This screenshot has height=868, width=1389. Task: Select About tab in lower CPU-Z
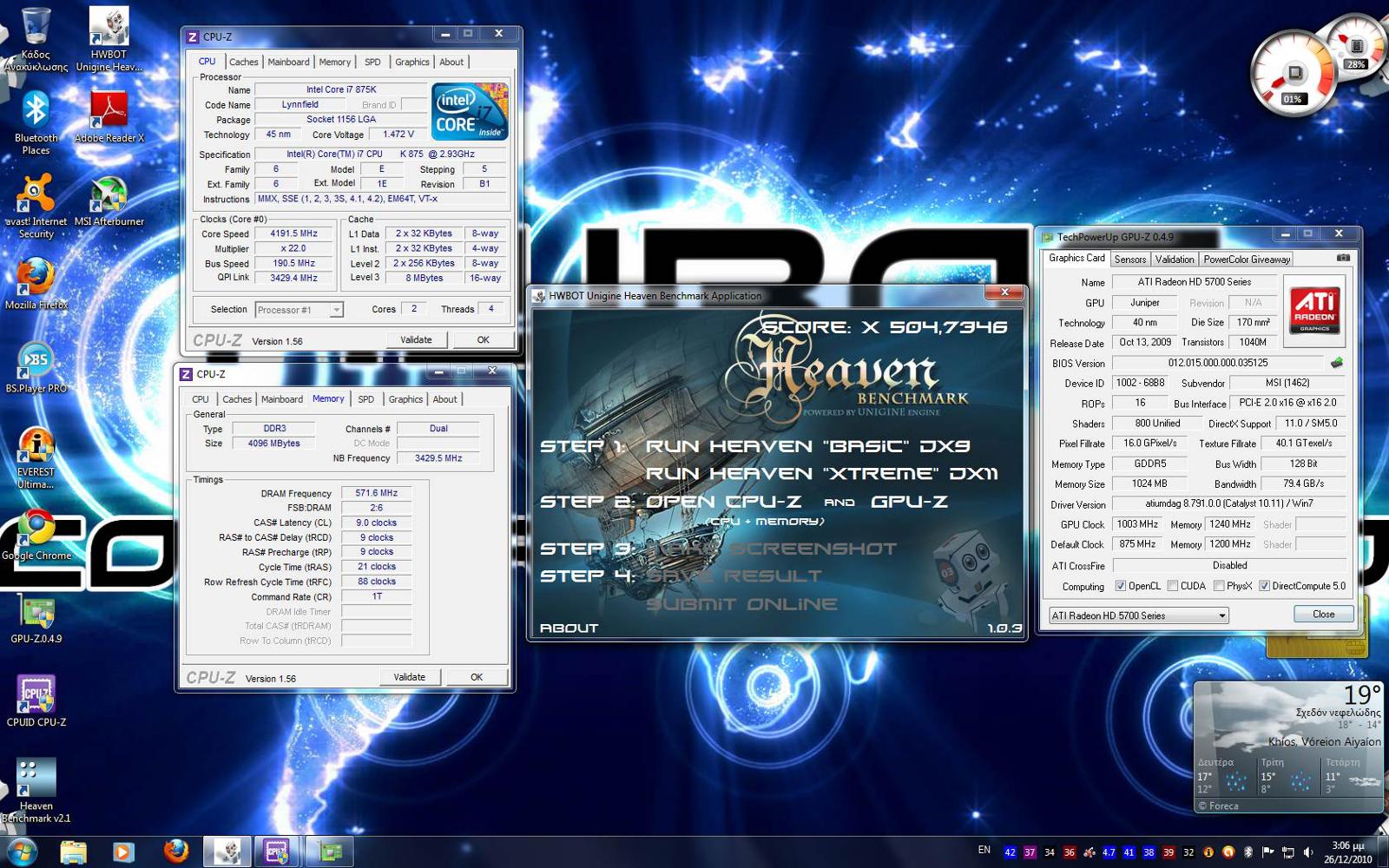[x=444, y=399]
